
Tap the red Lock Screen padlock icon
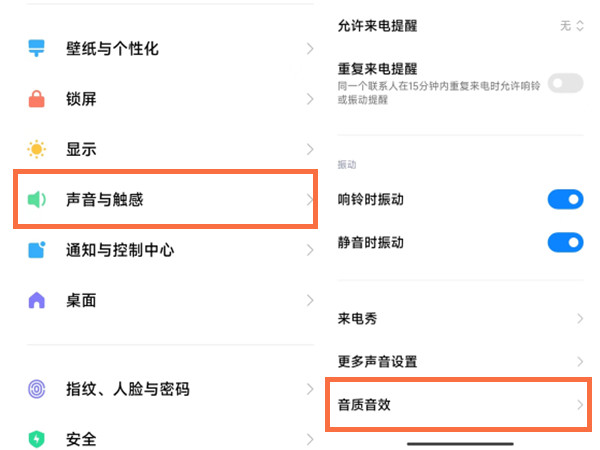(x=37, y=99)
